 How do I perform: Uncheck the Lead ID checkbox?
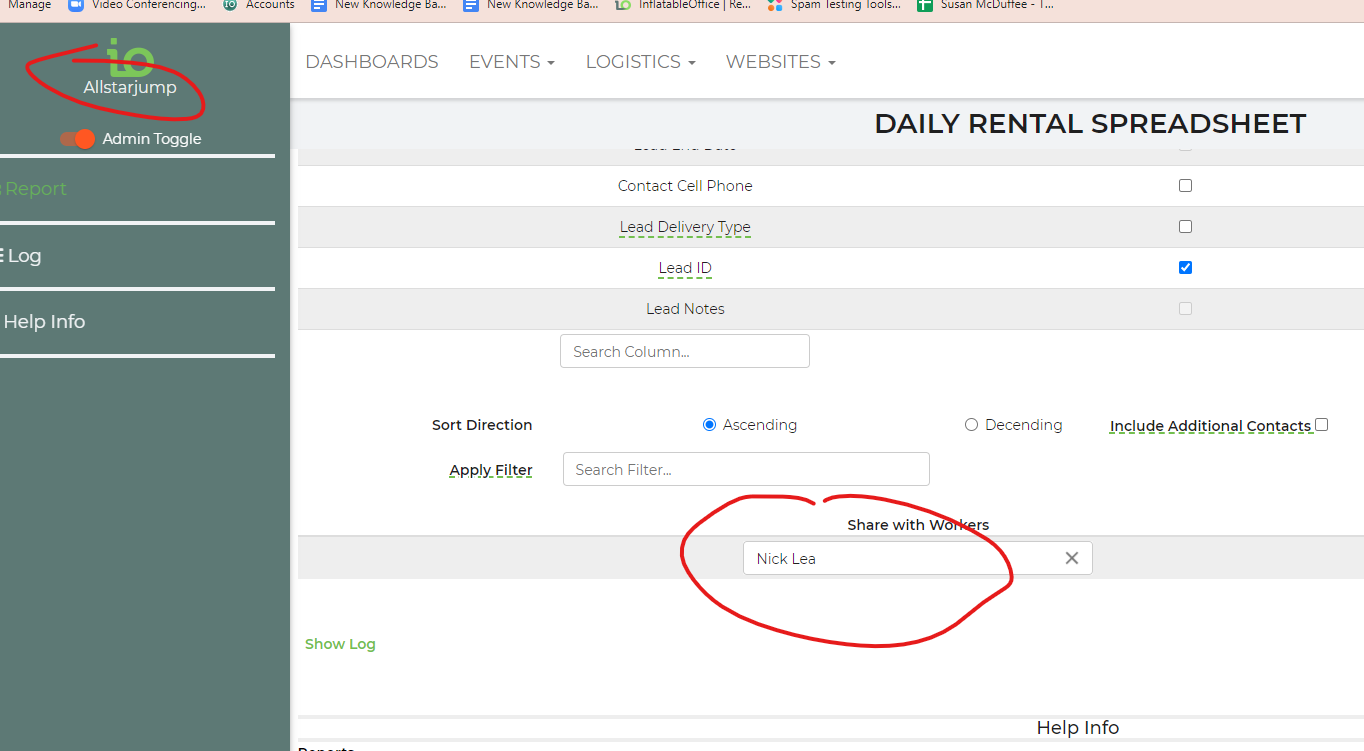click(x=1185, y=268)
